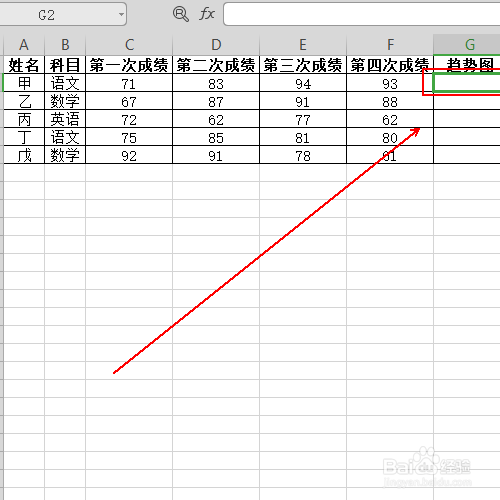Click score 93 in 甲 row

click(x=390, y=83)
